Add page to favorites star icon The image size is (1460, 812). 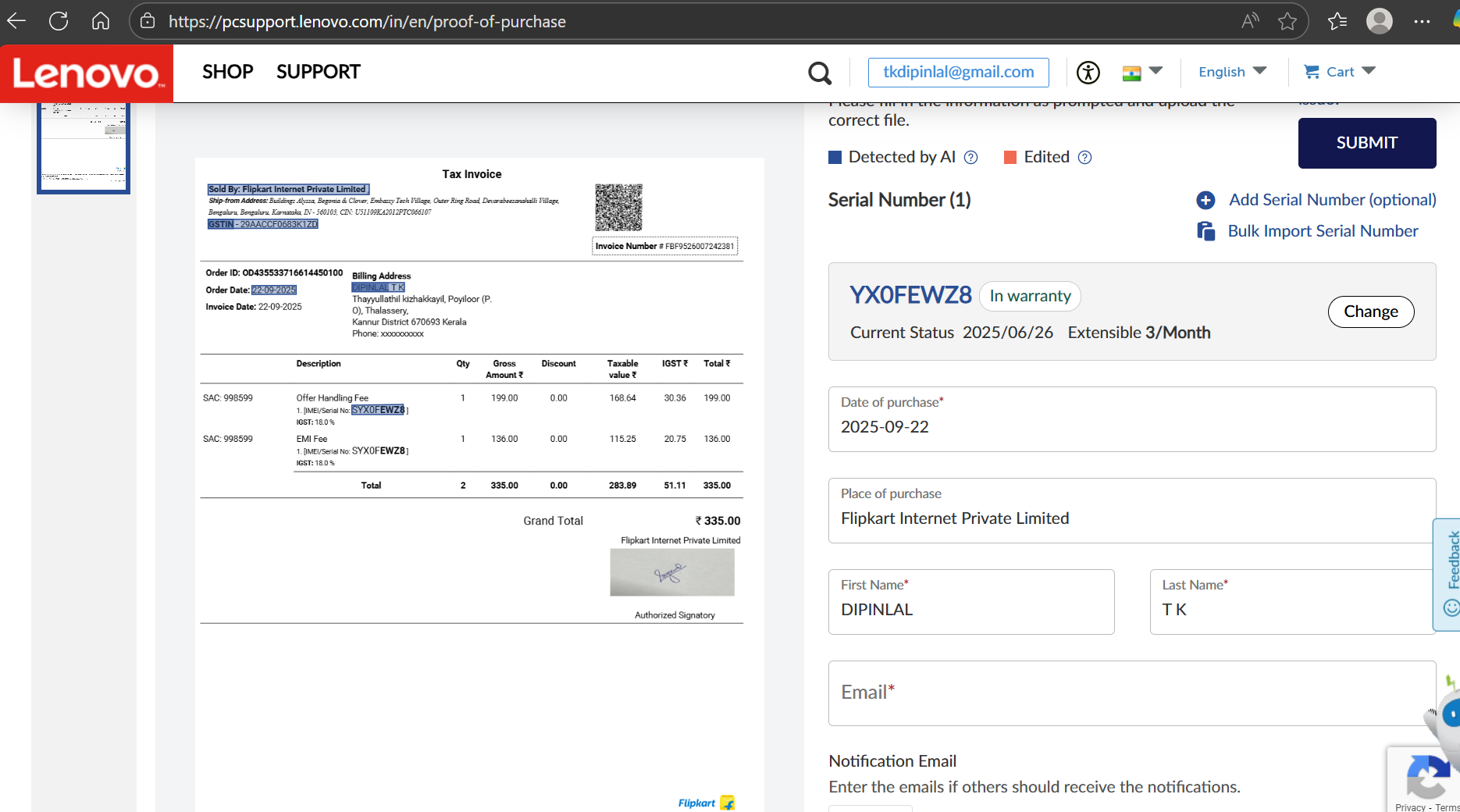(x=1287, y=21)
